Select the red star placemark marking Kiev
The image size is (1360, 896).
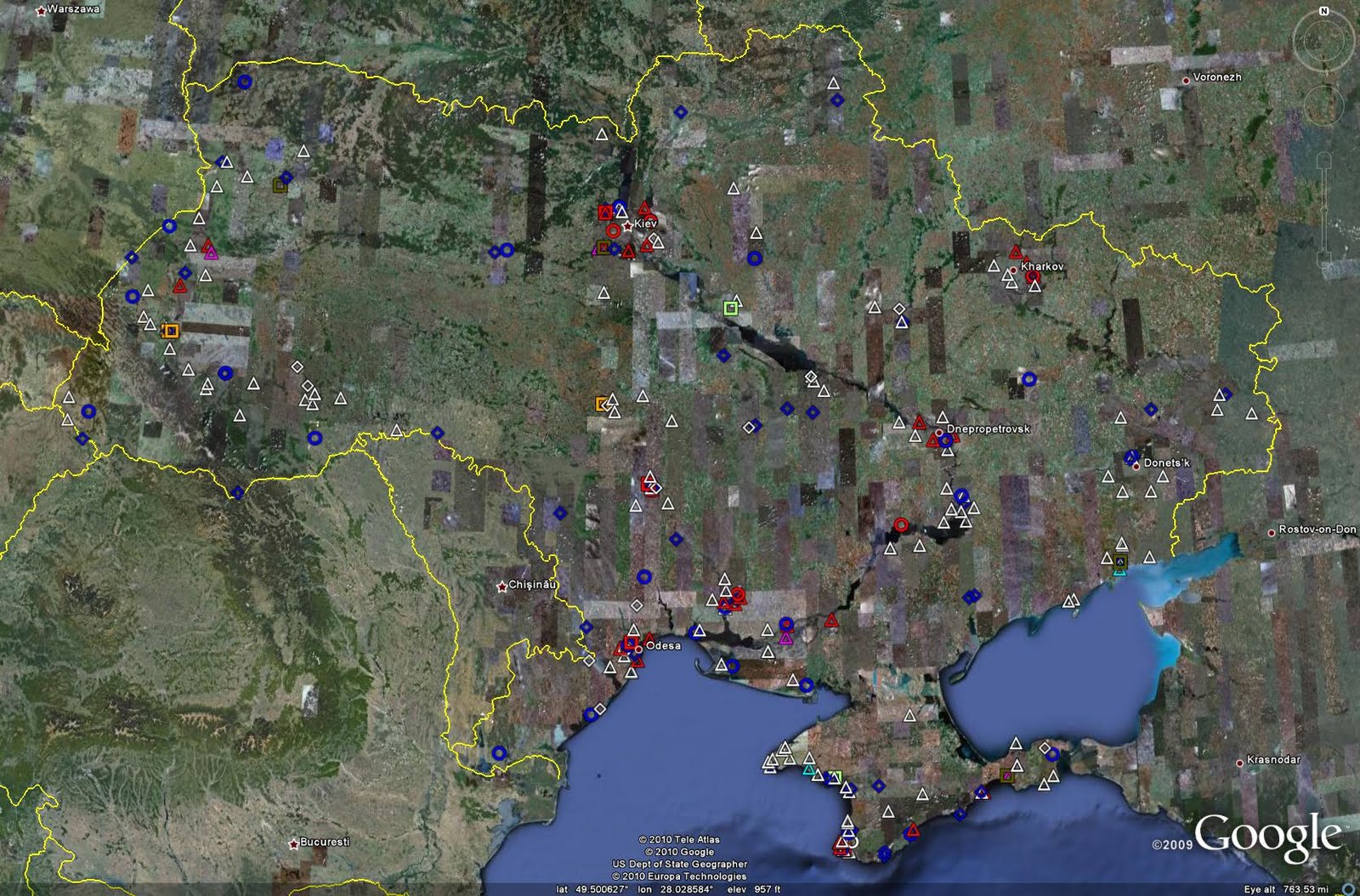point(627,224)
